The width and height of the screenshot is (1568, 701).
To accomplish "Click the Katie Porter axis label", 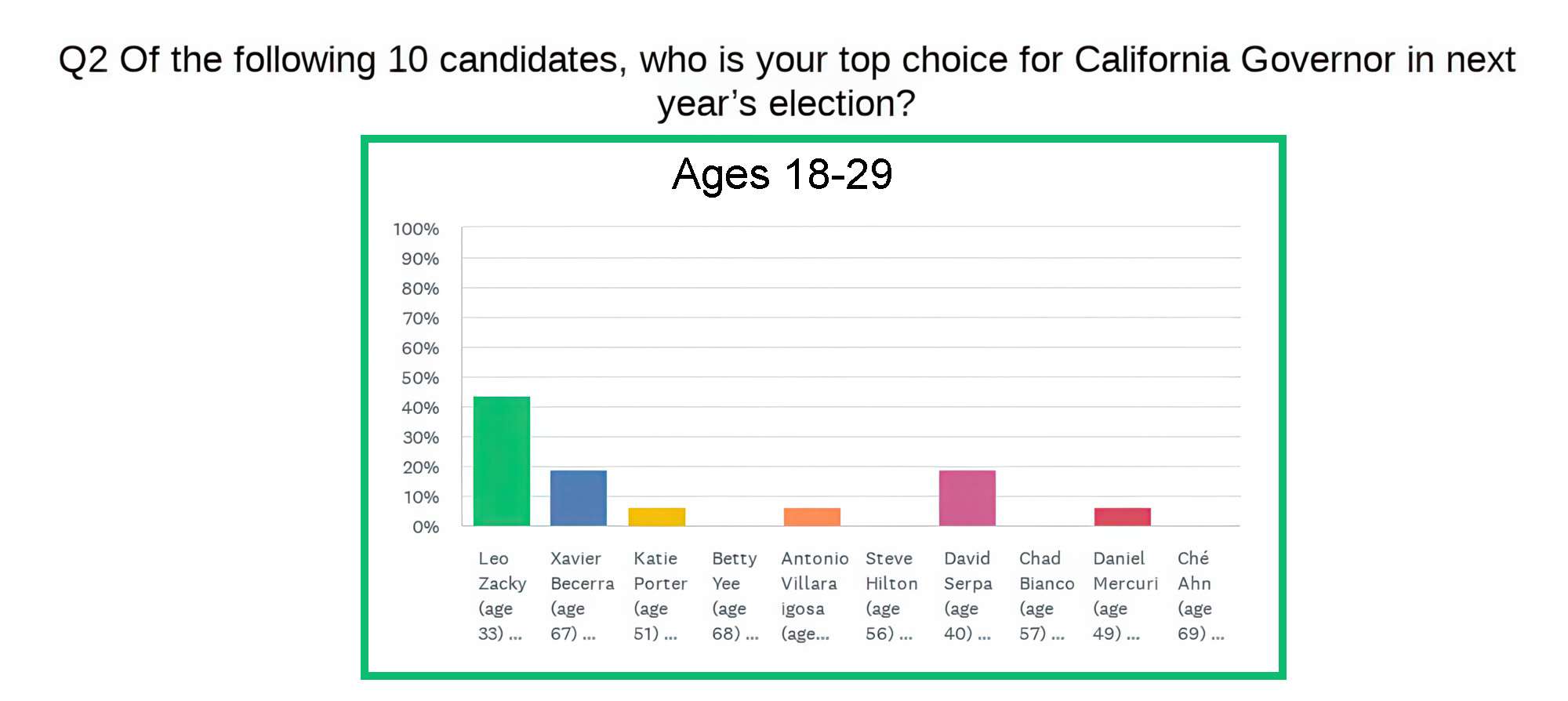I will pyautogui.click(x=660, y=596).
